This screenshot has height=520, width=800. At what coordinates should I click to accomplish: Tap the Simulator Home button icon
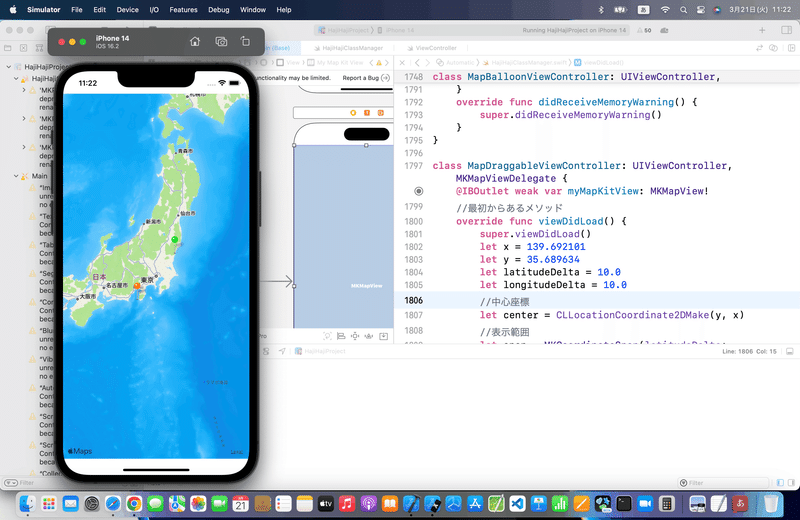pos(195,41)
